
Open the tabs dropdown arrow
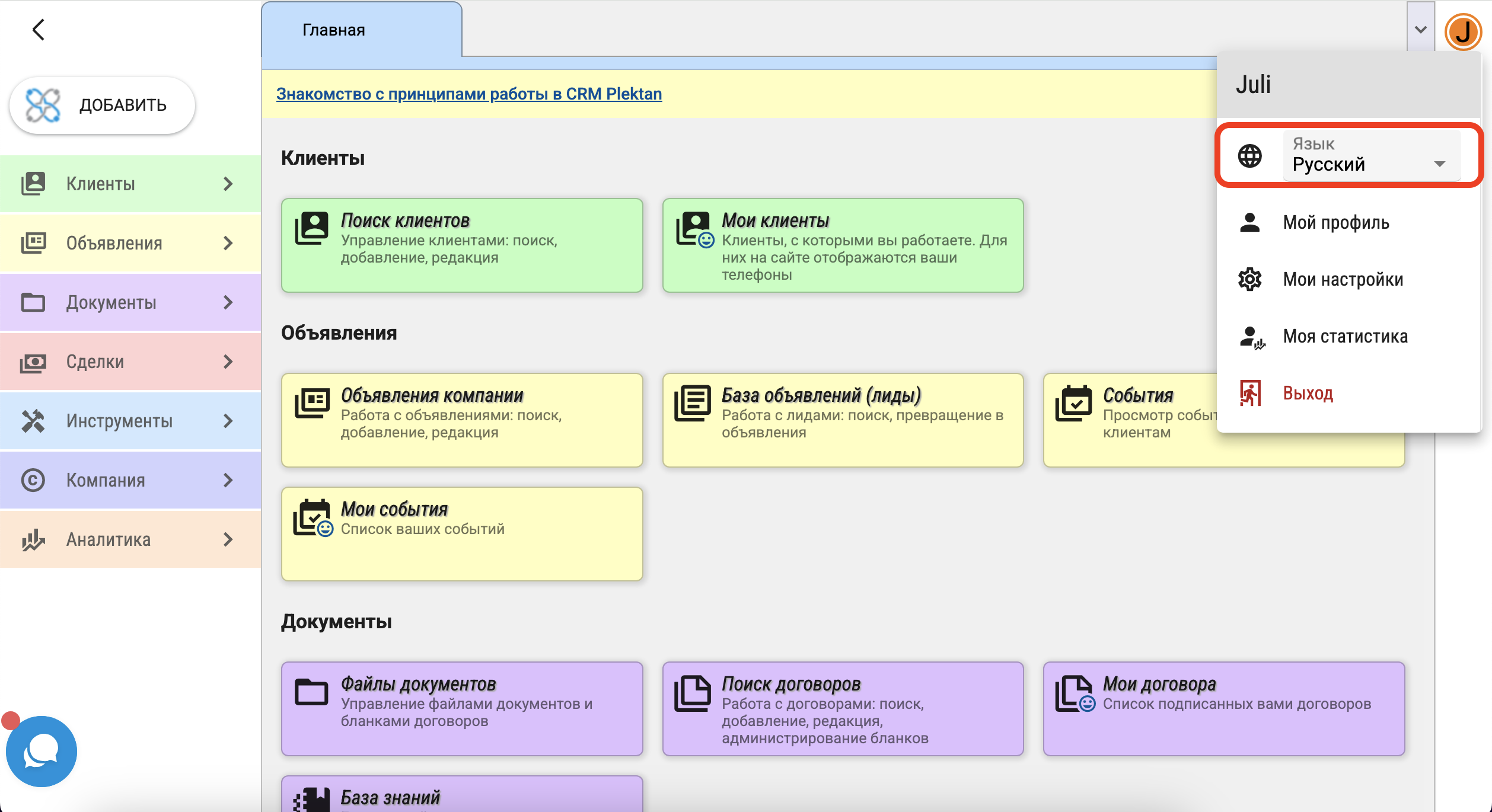coord(1420,30)
